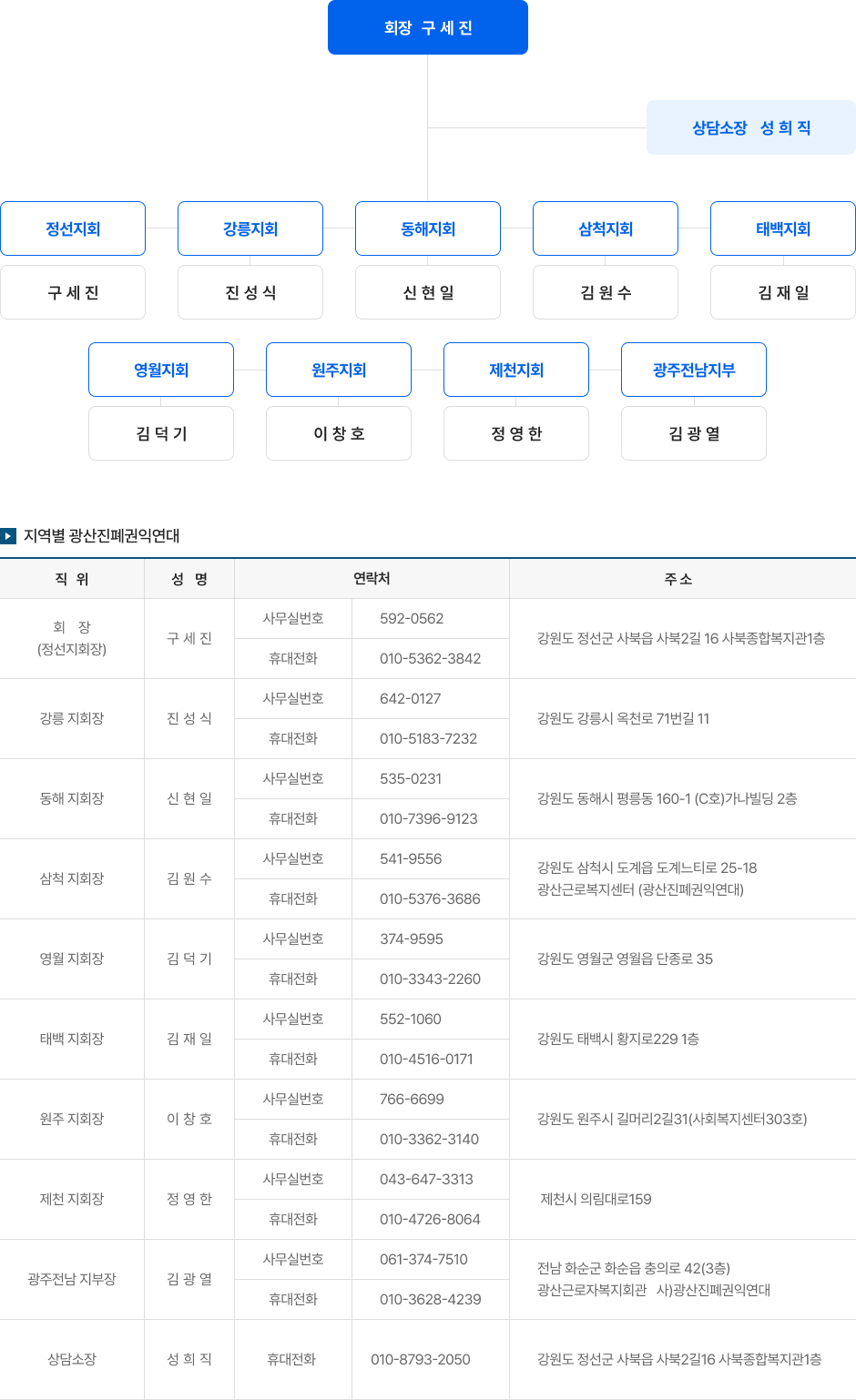Click the blue 회장 구세진 box
The height and width of the screenshot is (1400, 856).
(428, 28)
